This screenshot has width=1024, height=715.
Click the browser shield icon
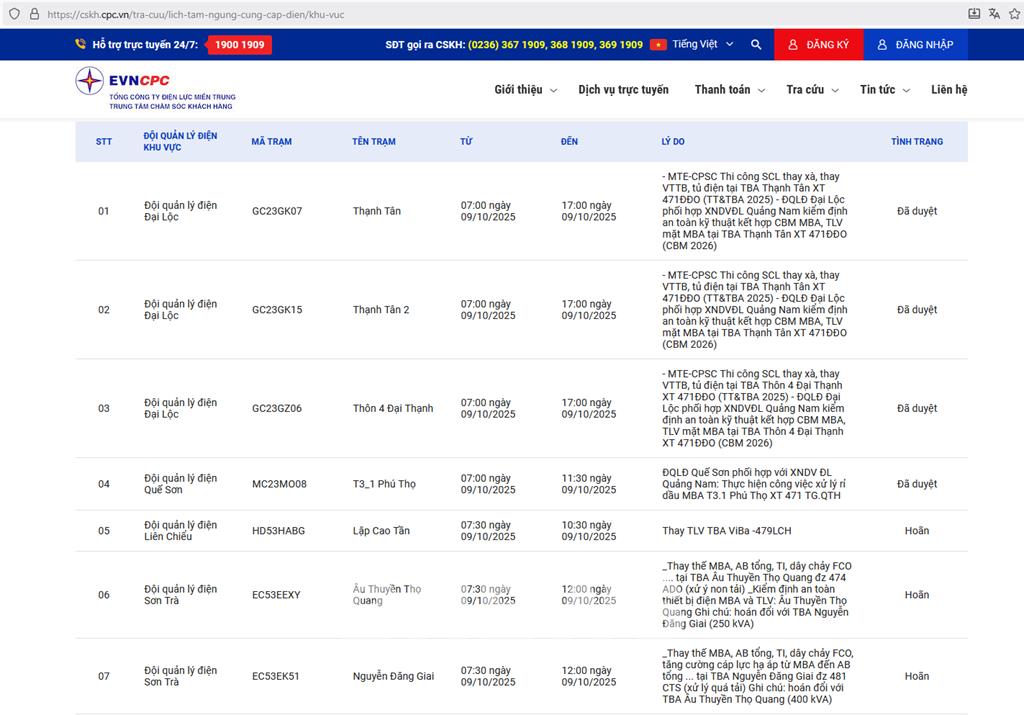coord(14,14)
